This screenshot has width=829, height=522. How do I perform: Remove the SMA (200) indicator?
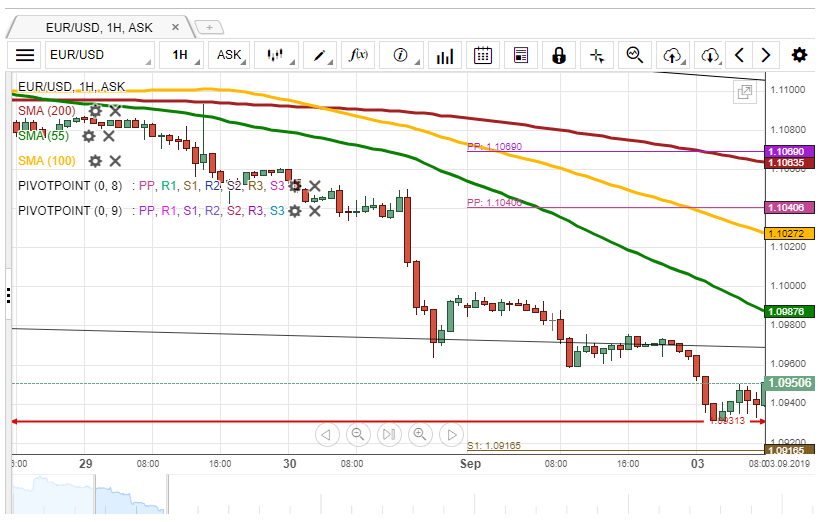click(115, 111)
